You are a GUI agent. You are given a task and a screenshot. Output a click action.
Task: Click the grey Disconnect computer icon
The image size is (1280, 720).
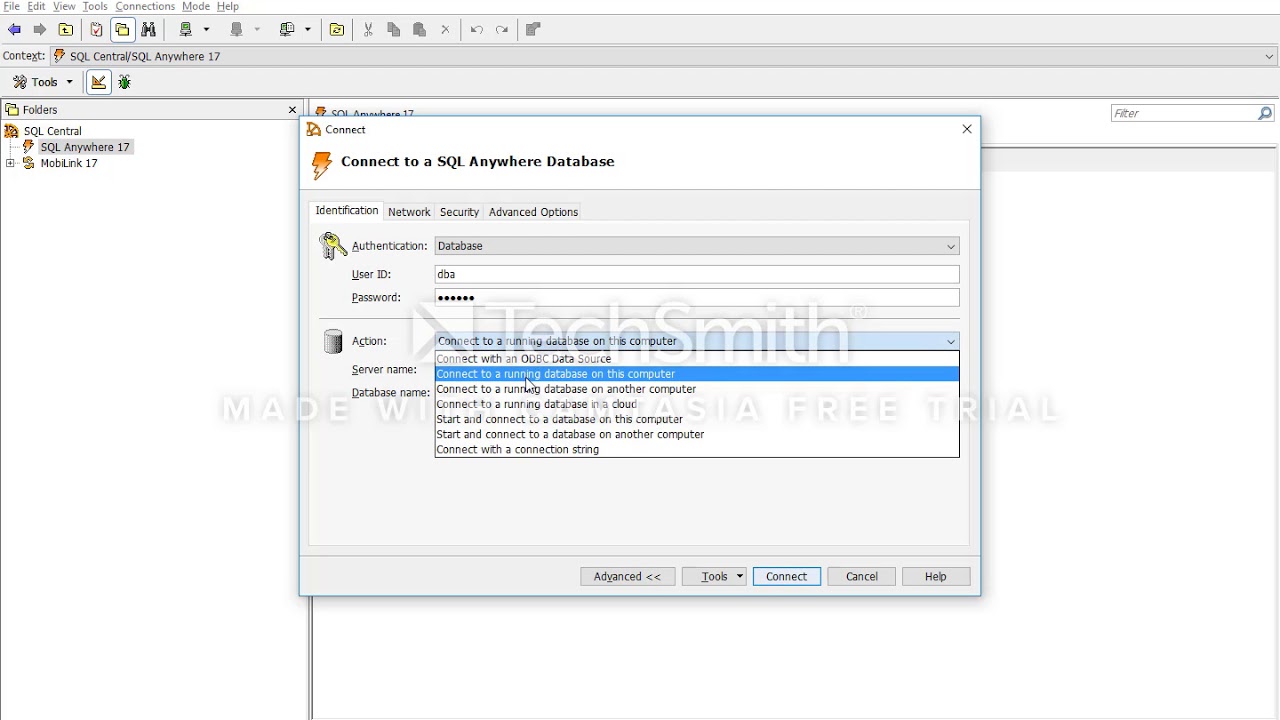coord(237,30)
